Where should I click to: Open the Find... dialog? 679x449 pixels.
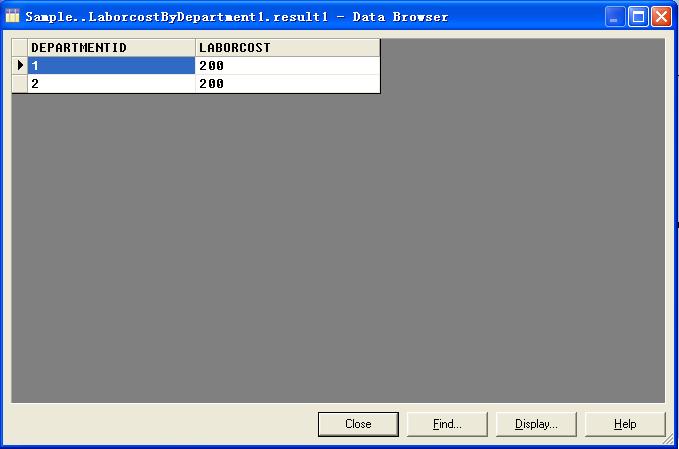447,424
